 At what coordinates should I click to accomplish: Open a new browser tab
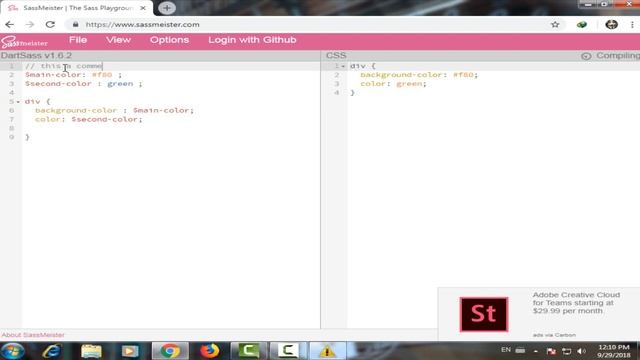(167, 8)
